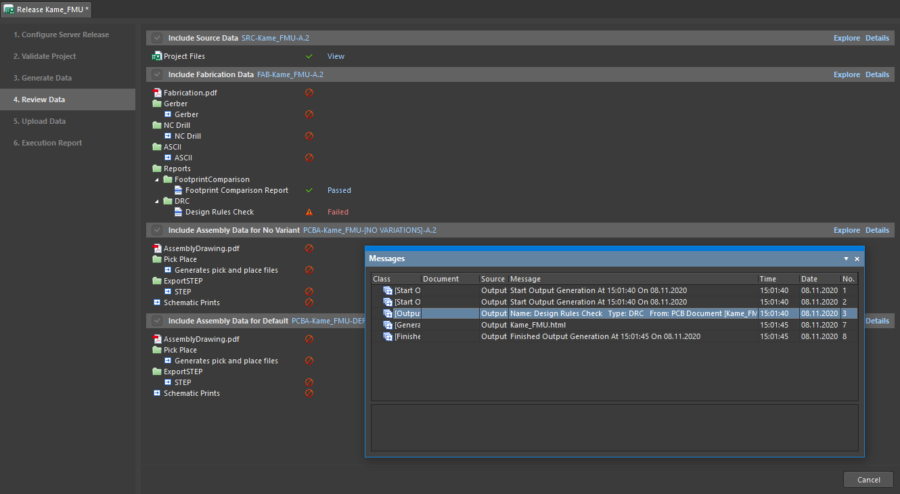Select the Validate Project step in sidebar
The height and width of the screenshot is (494, 900).
pyautogui.click(x=44, y=56)
